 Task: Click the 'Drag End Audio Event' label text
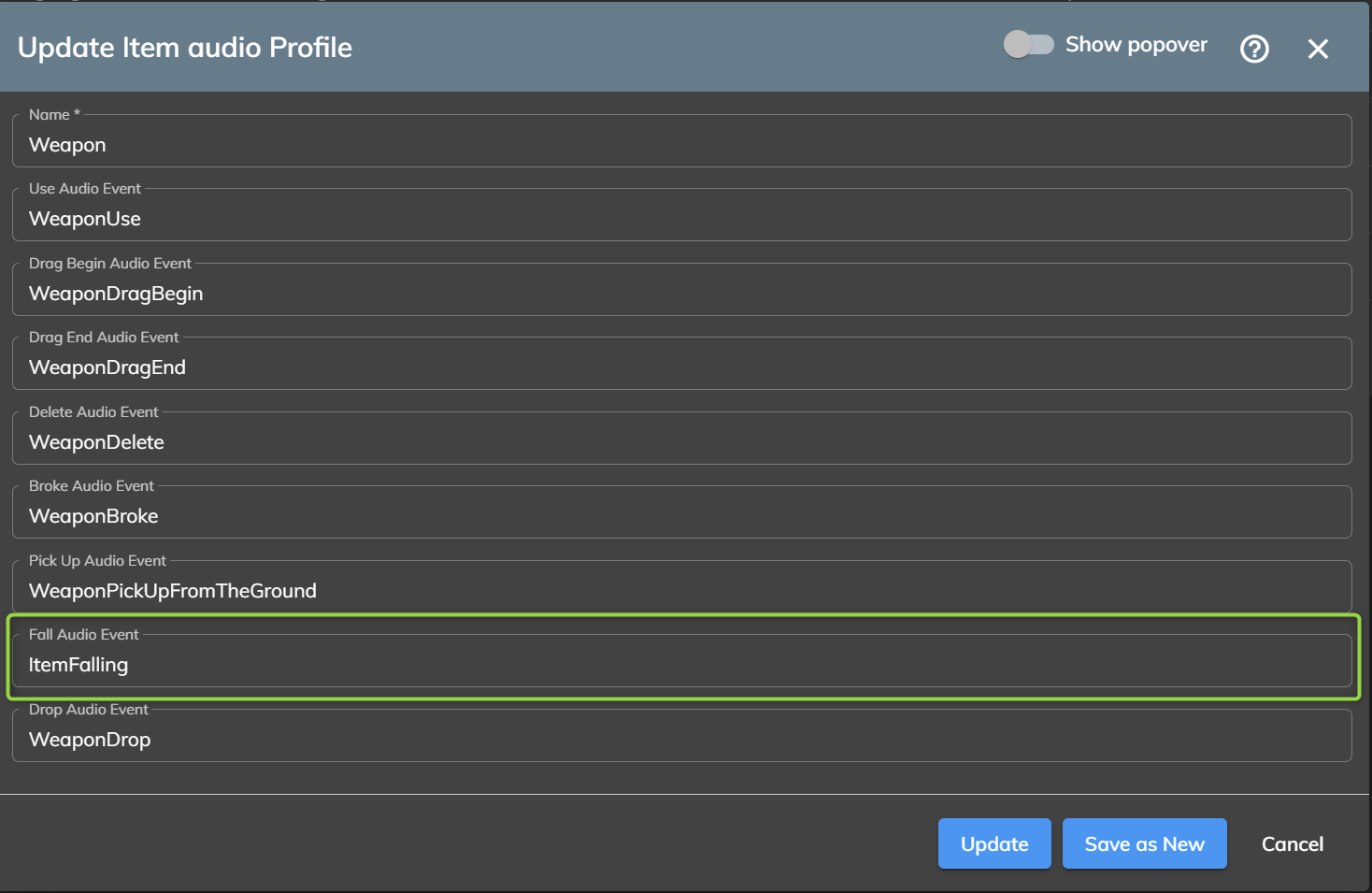pyautogui.click(x=104, y=338)
